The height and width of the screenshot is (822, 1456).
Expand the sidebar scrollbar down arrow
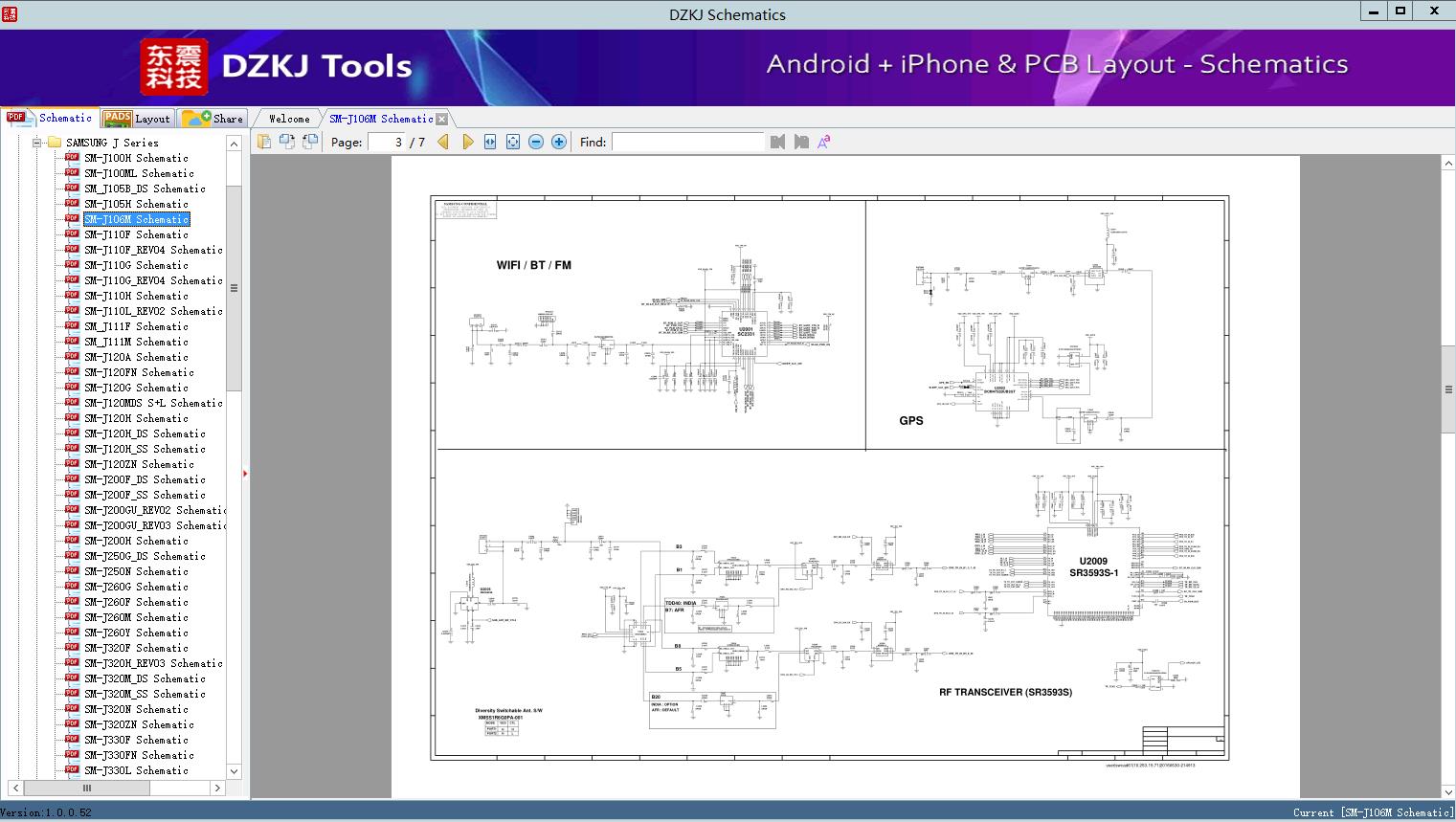tap(234, 771)
